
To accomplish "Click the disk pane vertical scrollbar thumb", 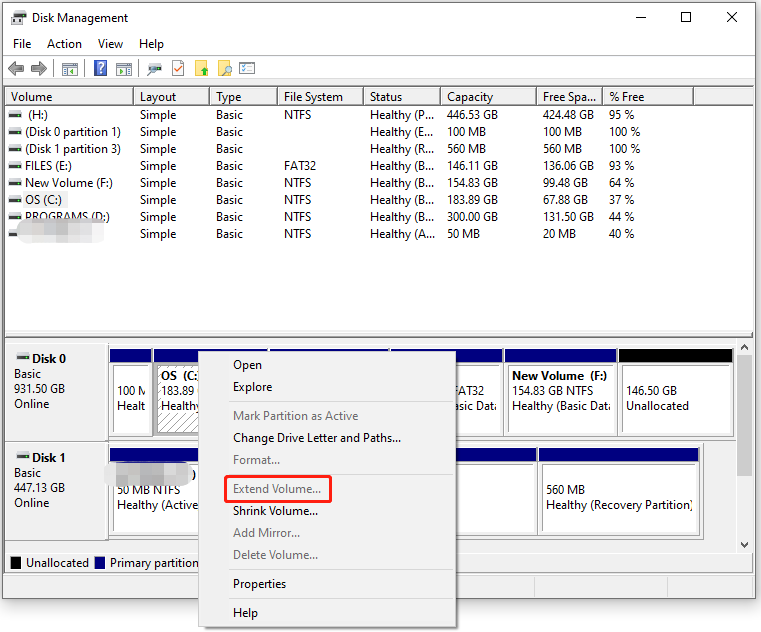I will (744, 415).
